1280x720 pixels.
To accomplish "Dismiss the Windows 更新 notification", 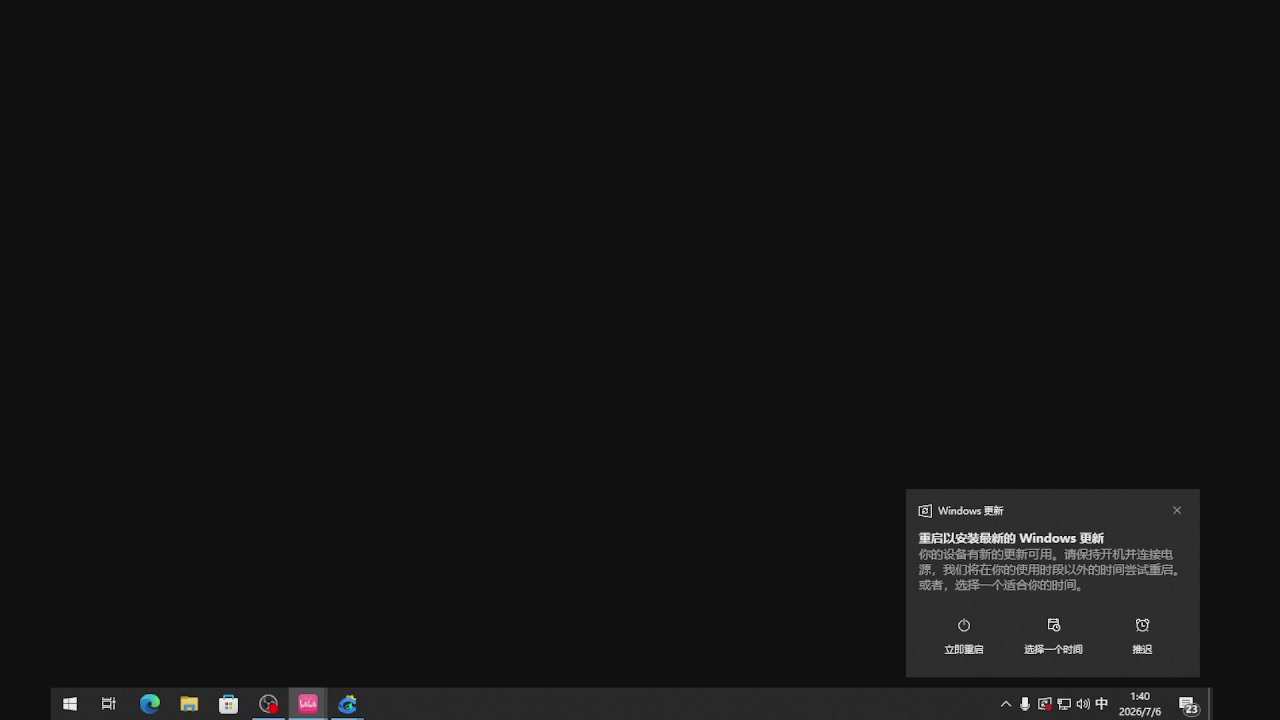I will [1177, 510].
